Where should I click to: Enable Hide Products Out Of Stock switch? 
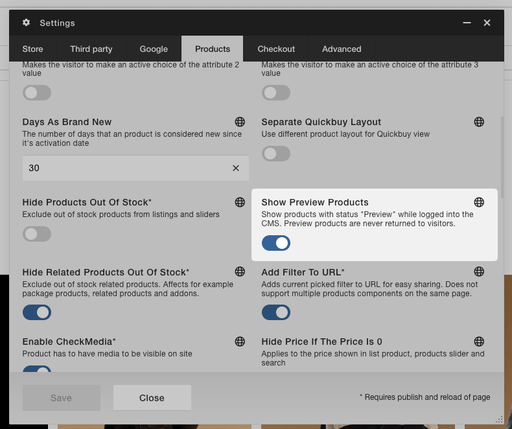click(x=37, y=234)
